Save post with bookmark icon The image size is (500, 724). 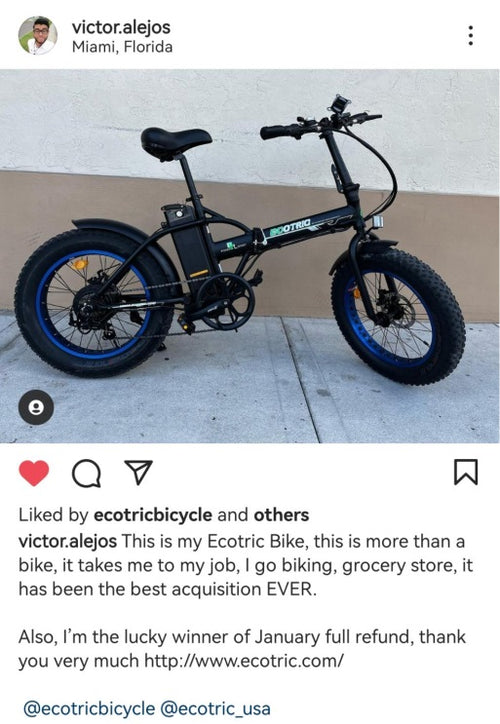pos(465,472)
